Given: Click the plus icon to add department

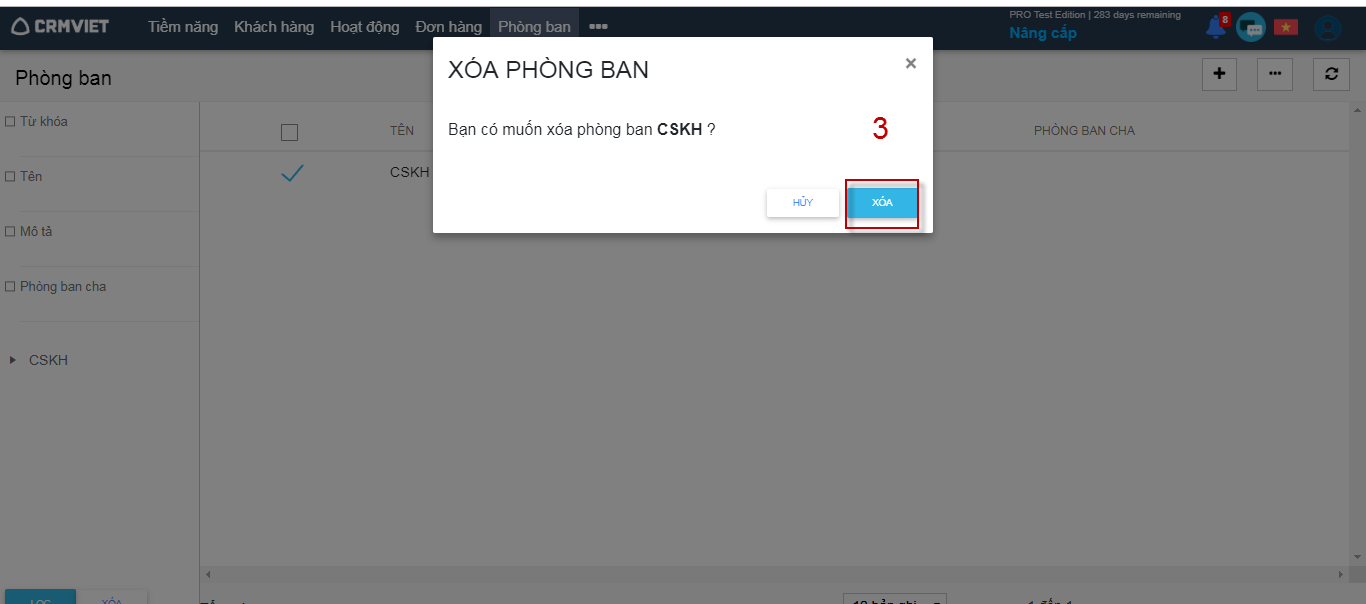Looking at the screenshot, I should point(1219,74).
